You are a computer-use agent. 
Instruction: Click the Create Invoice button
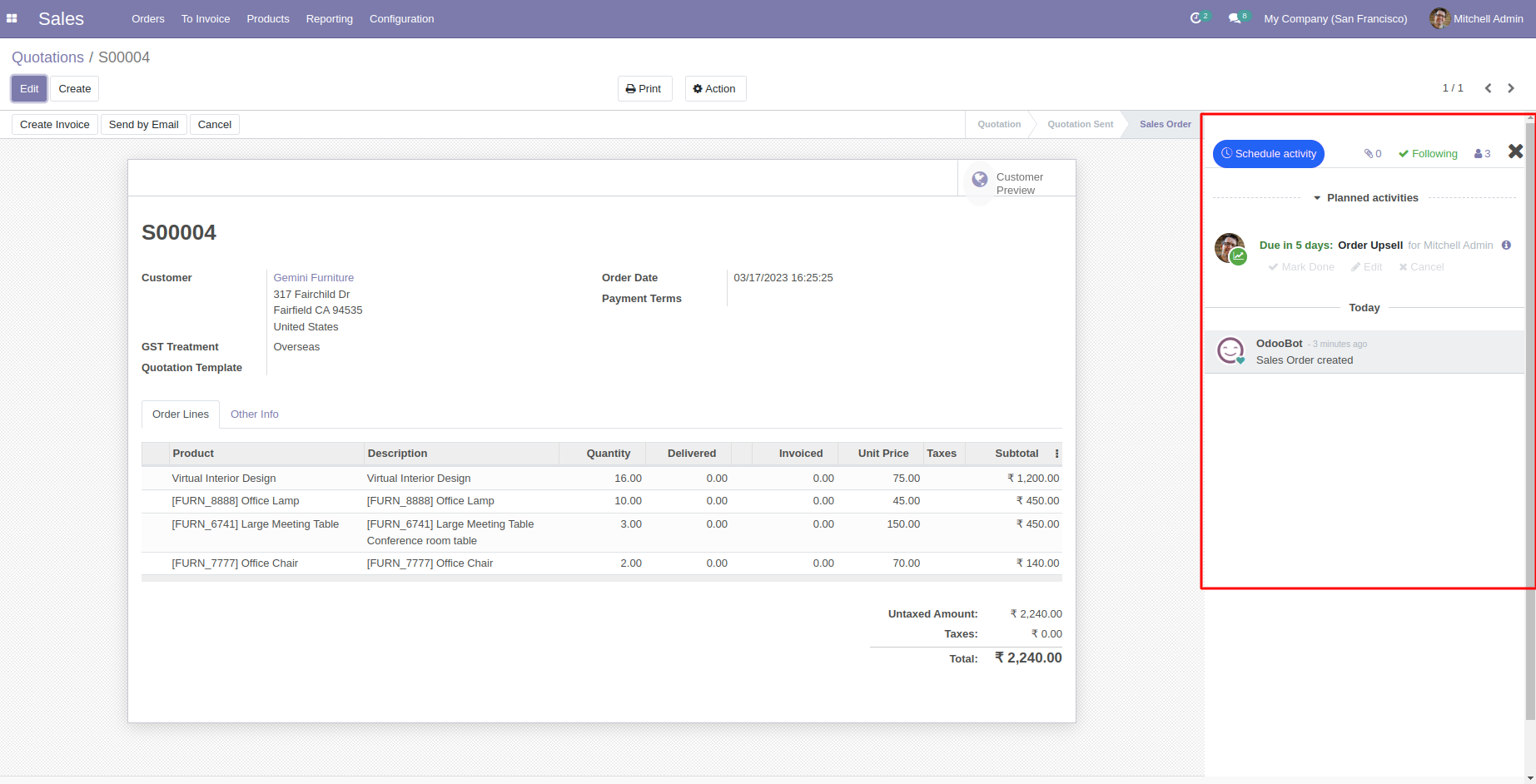pyautogui.click(x=55, y=125)
